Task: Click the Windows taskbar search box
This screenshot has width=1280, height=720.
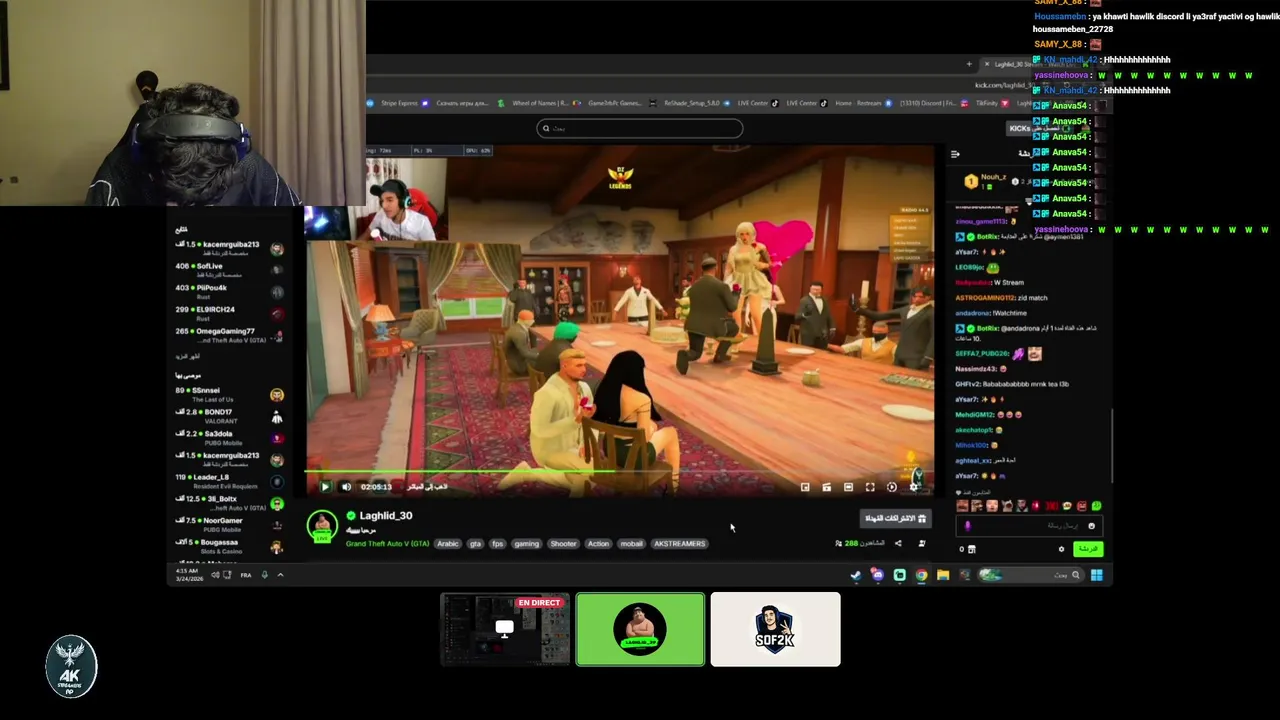Action: click(1032, 575)
